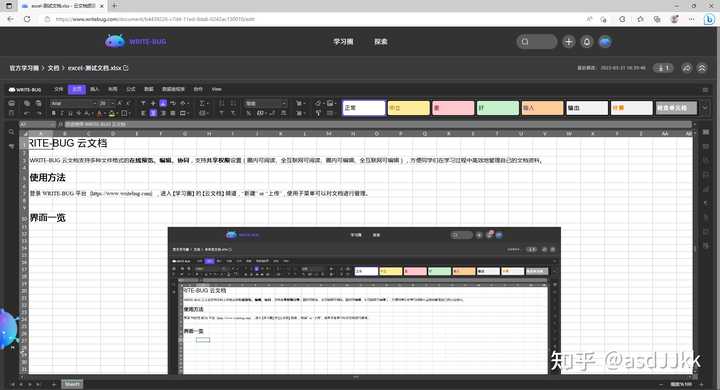720x390 pixels.
Task: Click the copy icon in the toolbar
Action: 27,103
